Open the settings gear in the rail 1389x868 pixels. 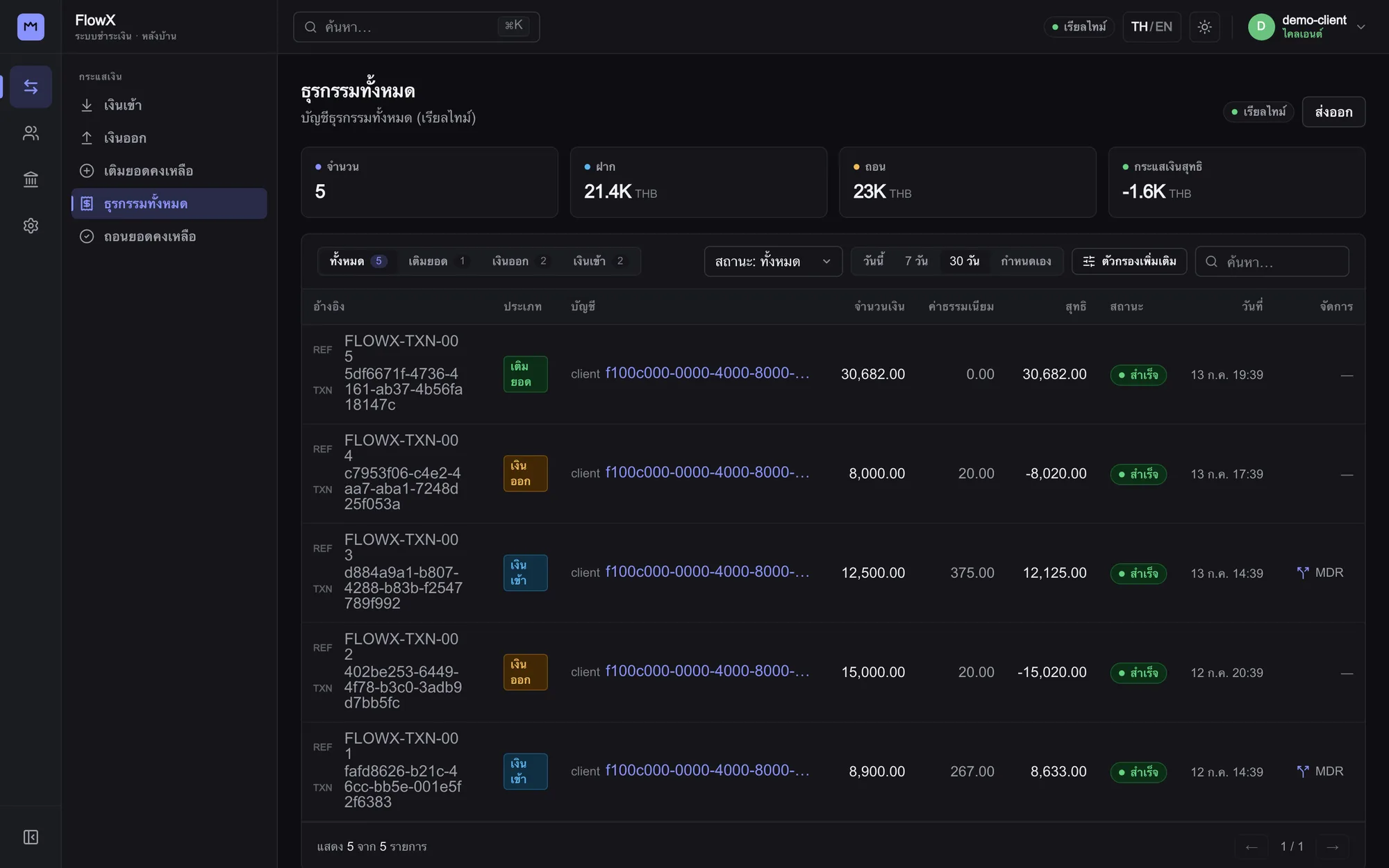(31, 226)
